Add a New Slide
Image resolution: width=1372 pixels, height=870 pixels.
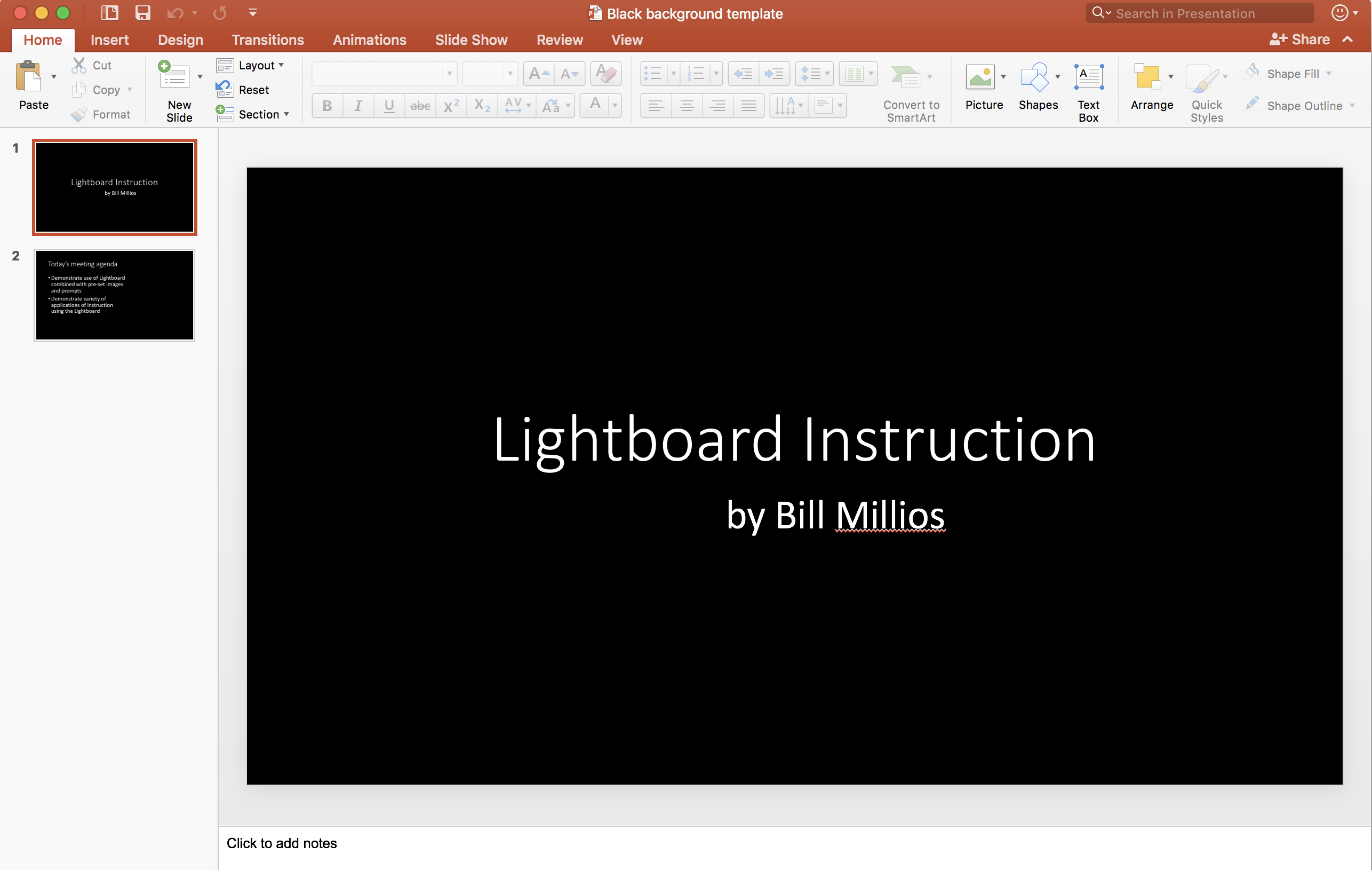174,75
